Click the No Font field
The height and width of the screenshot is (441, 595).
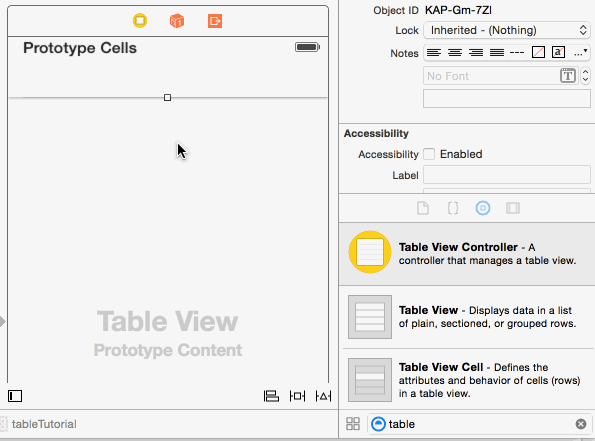501,76
